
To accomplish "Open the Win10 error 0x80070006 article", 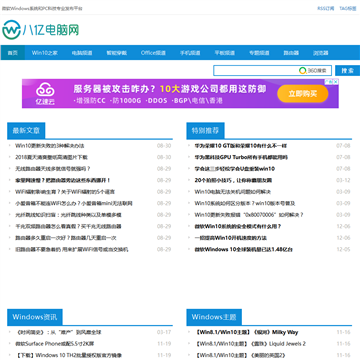I will point(249,215).
